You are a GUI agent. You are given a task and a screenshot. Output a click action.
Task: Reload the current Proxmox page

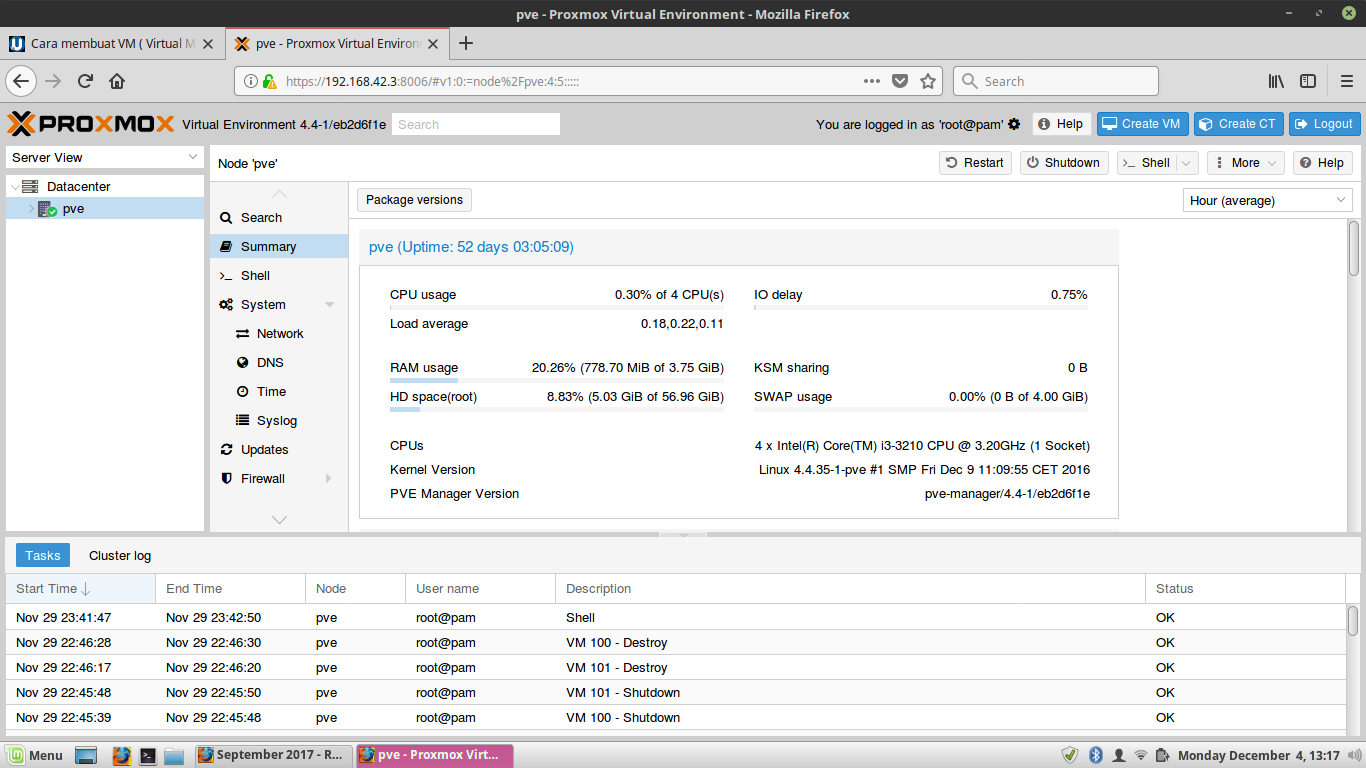pos(85,81)
